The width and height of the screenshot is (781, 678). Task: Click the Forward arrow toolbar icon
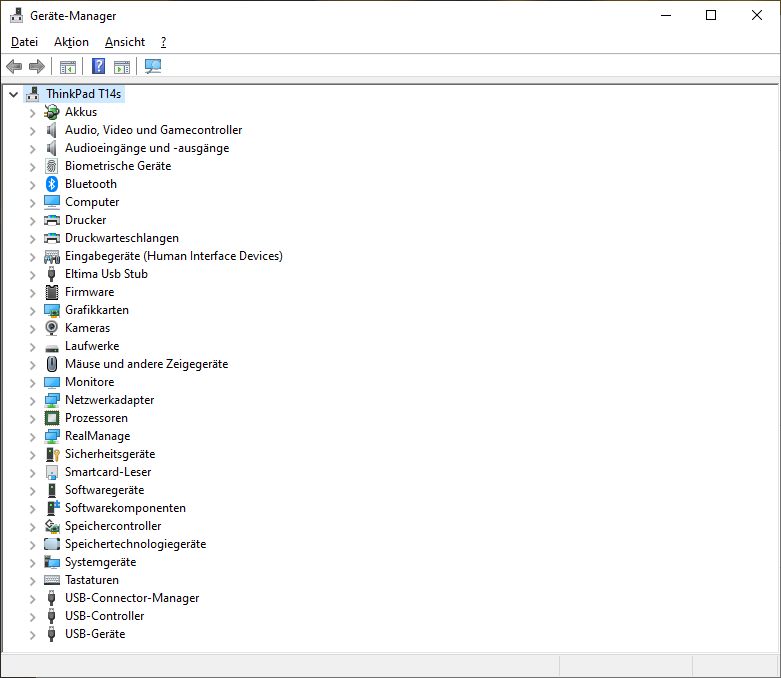click(37, 66)
